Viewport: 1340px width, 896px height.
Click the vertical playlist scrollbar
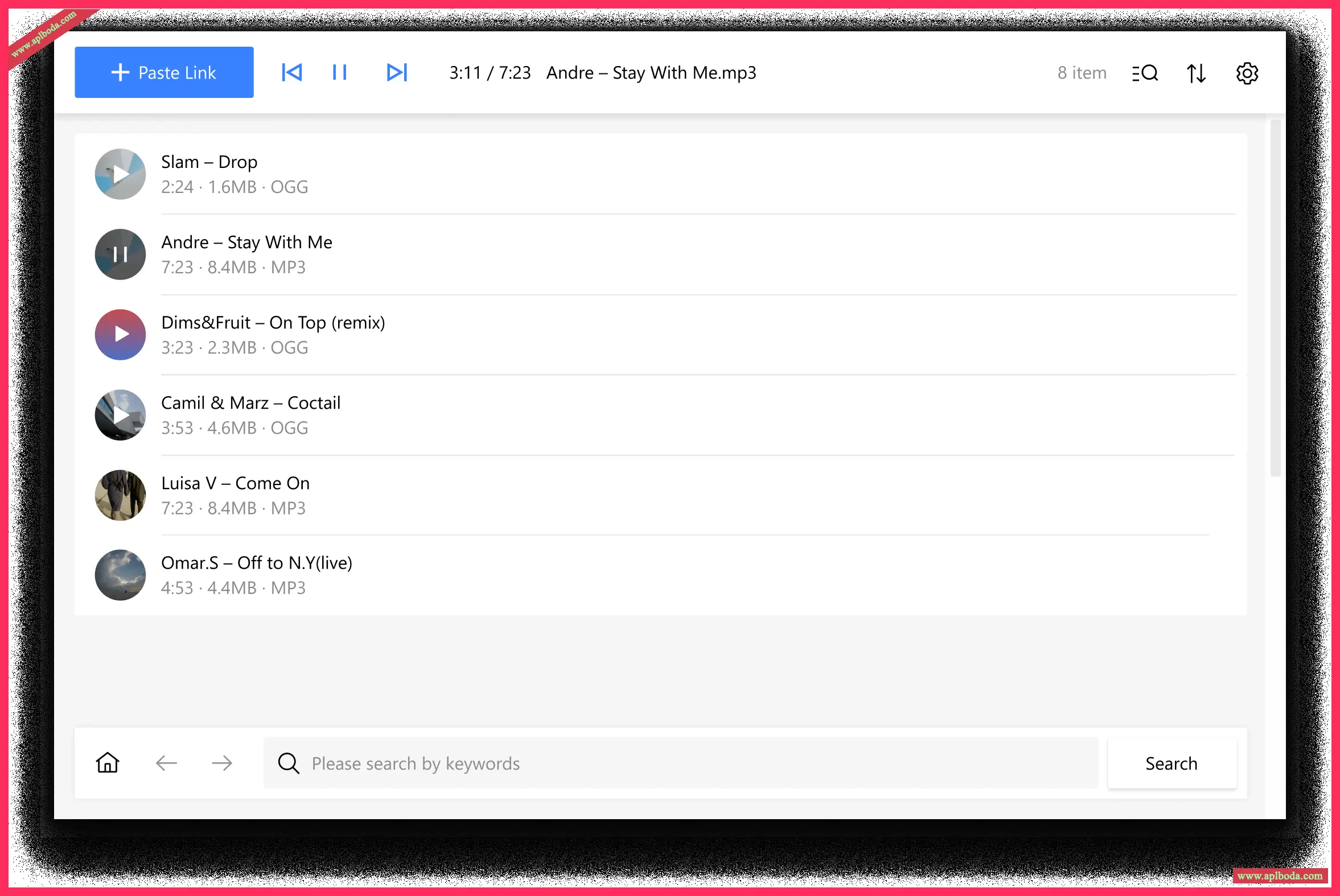pyautogui.click(x=1275, y=297)
